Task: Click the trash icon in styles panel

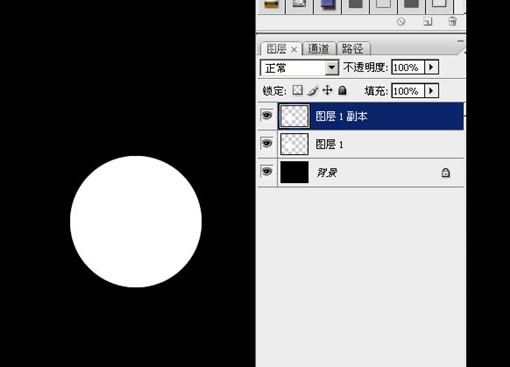Action: click(452, 21)
